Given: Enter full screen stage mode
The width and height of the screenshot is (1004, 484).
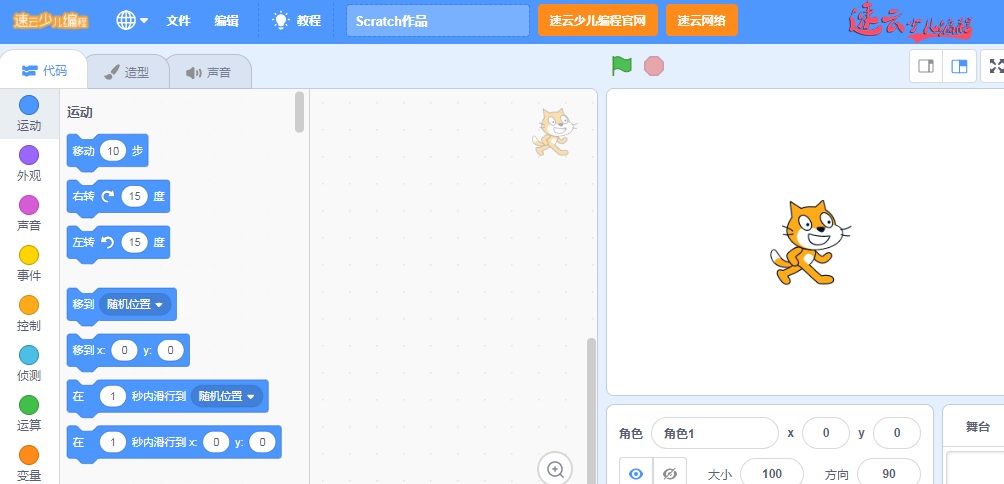Looking at the screenshot, I should 994,66.
